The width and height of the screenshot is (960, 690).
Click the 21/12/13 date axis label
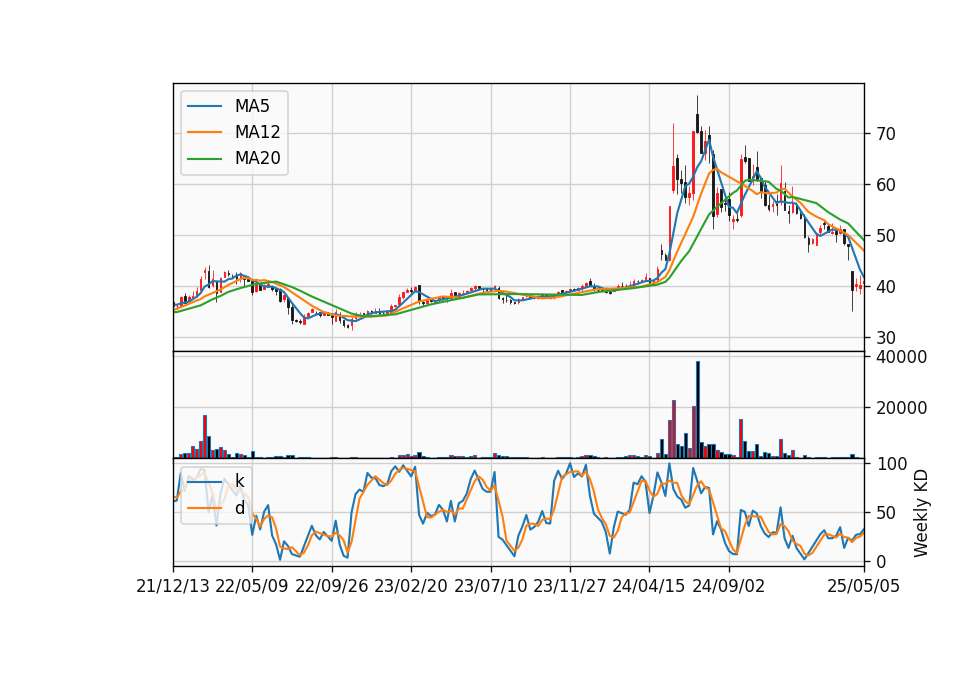173,586
